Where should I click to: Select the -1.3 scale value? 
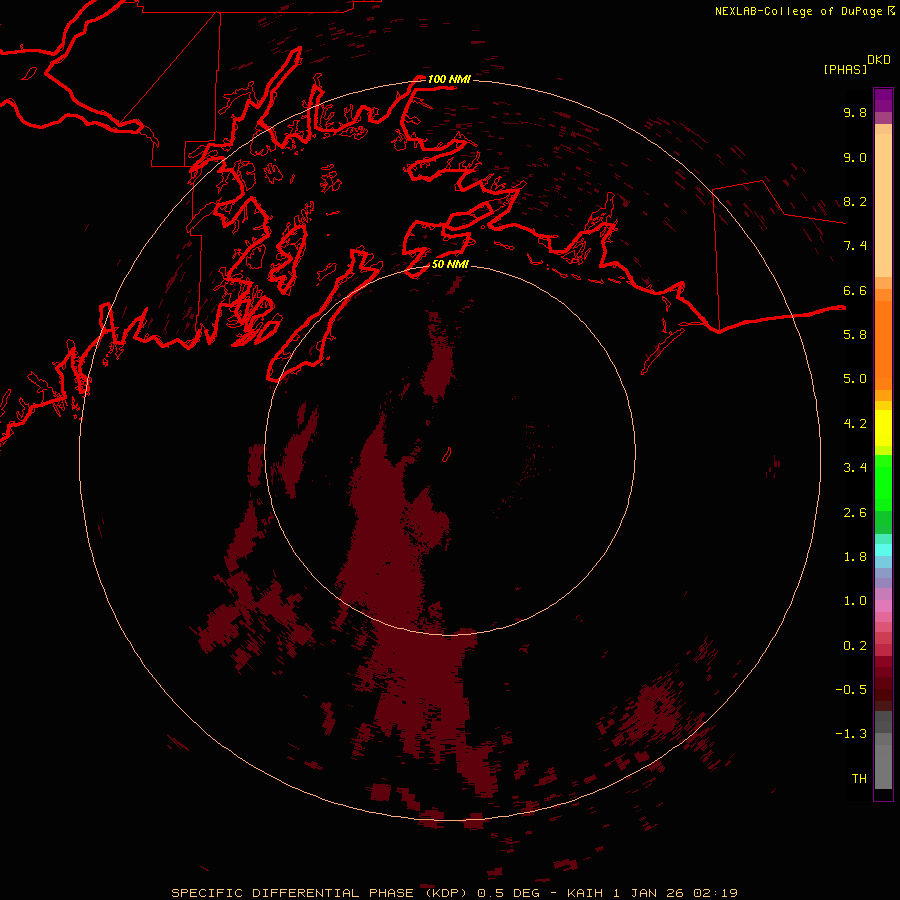(x=851, y=734)
